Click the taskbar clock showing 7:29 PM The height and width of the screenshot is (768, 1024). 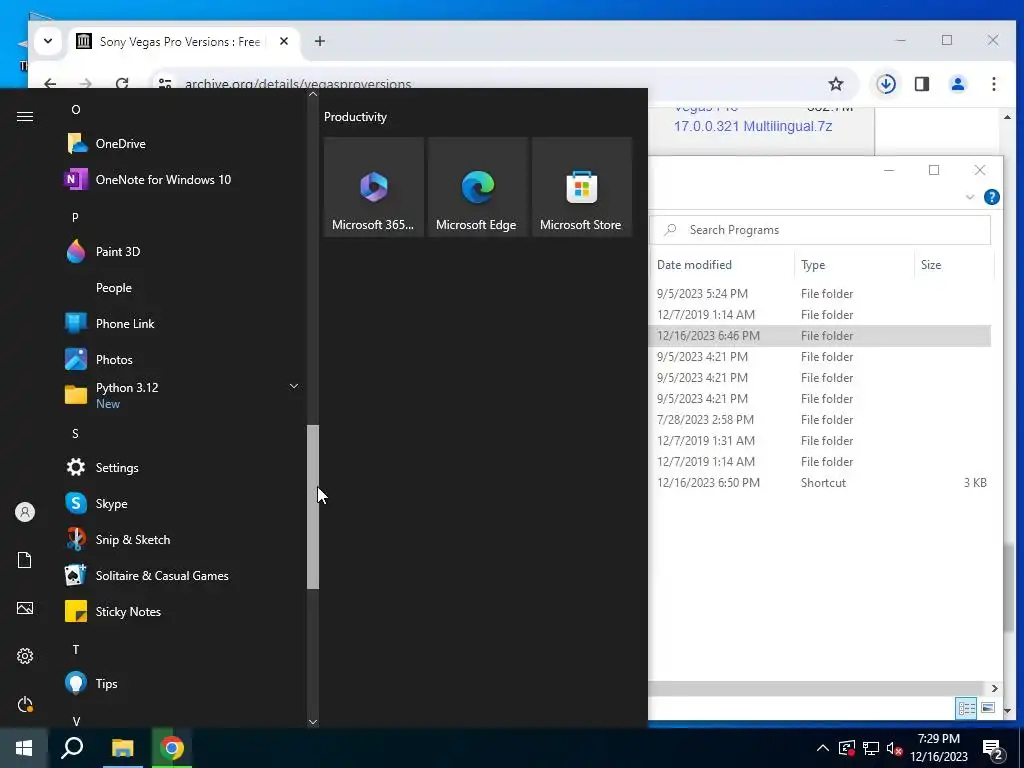[938, 748]
